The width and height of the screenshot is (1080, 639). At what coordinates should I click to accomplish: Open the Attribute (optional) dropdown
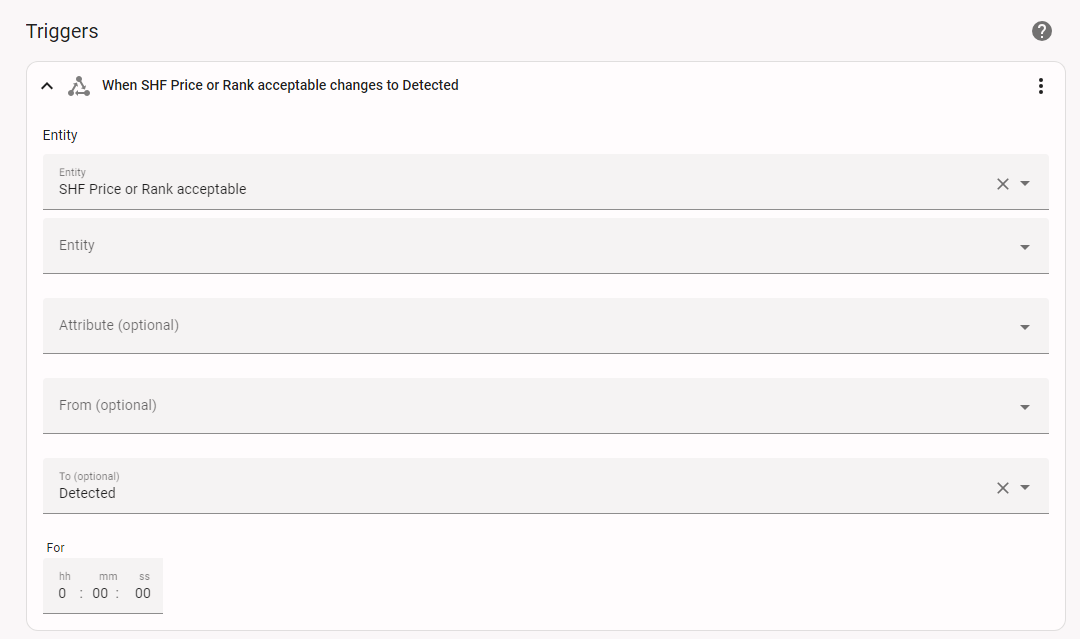tap(1025, 327)
